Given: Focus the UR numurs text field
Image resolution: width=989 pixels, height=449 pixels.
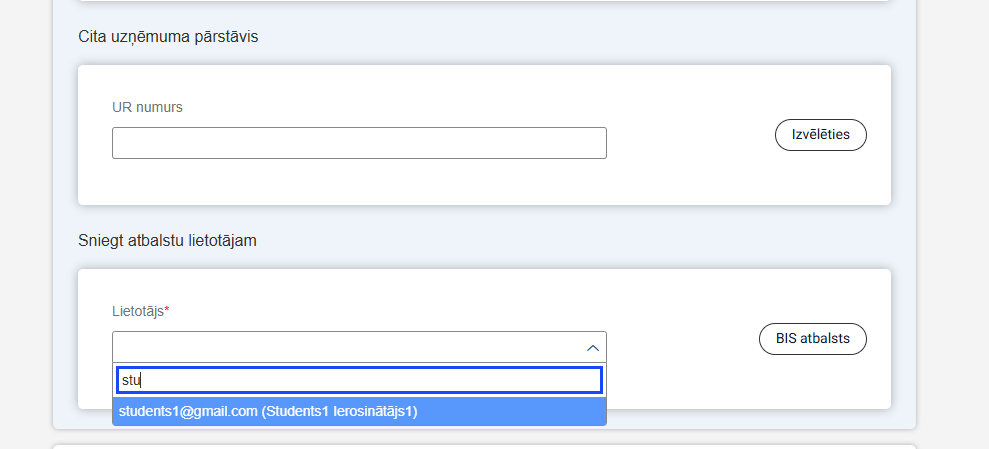Looking at the screenshot, I should 359,143.
